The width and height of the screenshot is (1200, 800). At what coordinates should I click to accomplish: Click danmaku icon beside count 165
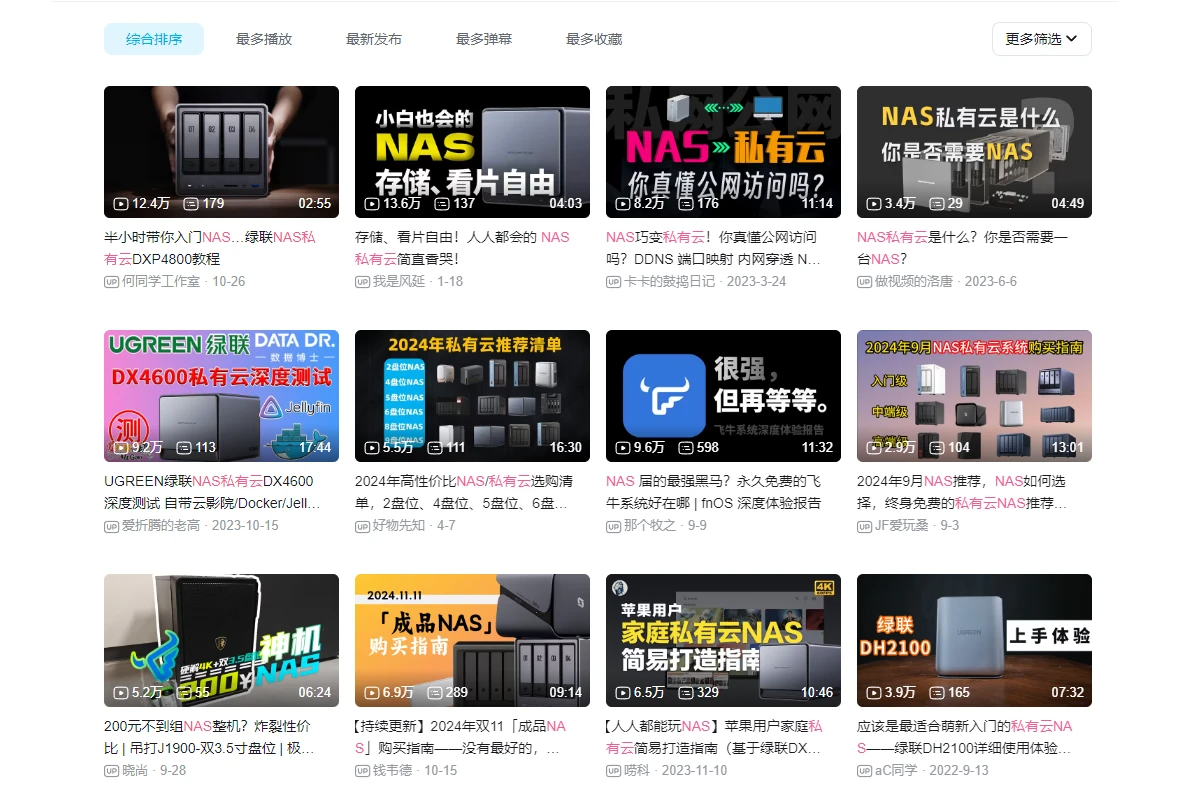(936, 691)
